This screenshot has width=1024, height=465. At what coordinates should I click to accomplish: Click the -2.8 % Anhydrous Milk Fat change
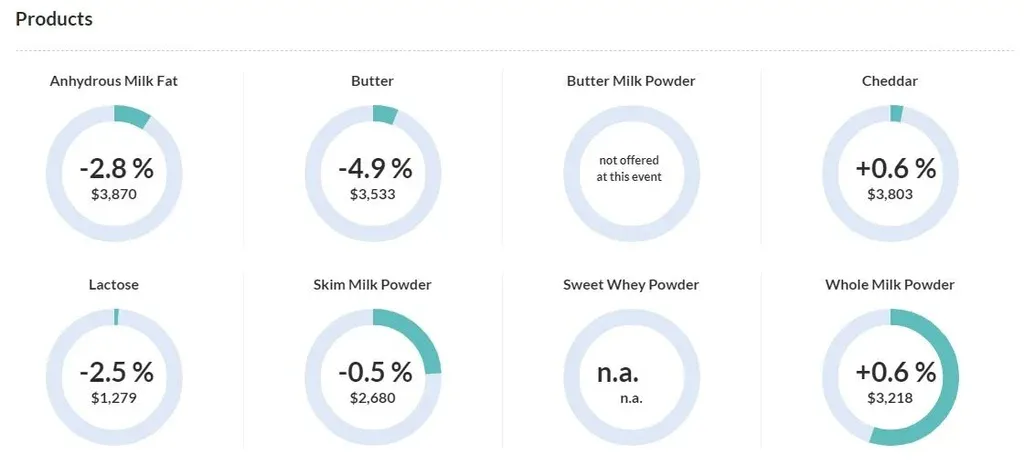114,168
